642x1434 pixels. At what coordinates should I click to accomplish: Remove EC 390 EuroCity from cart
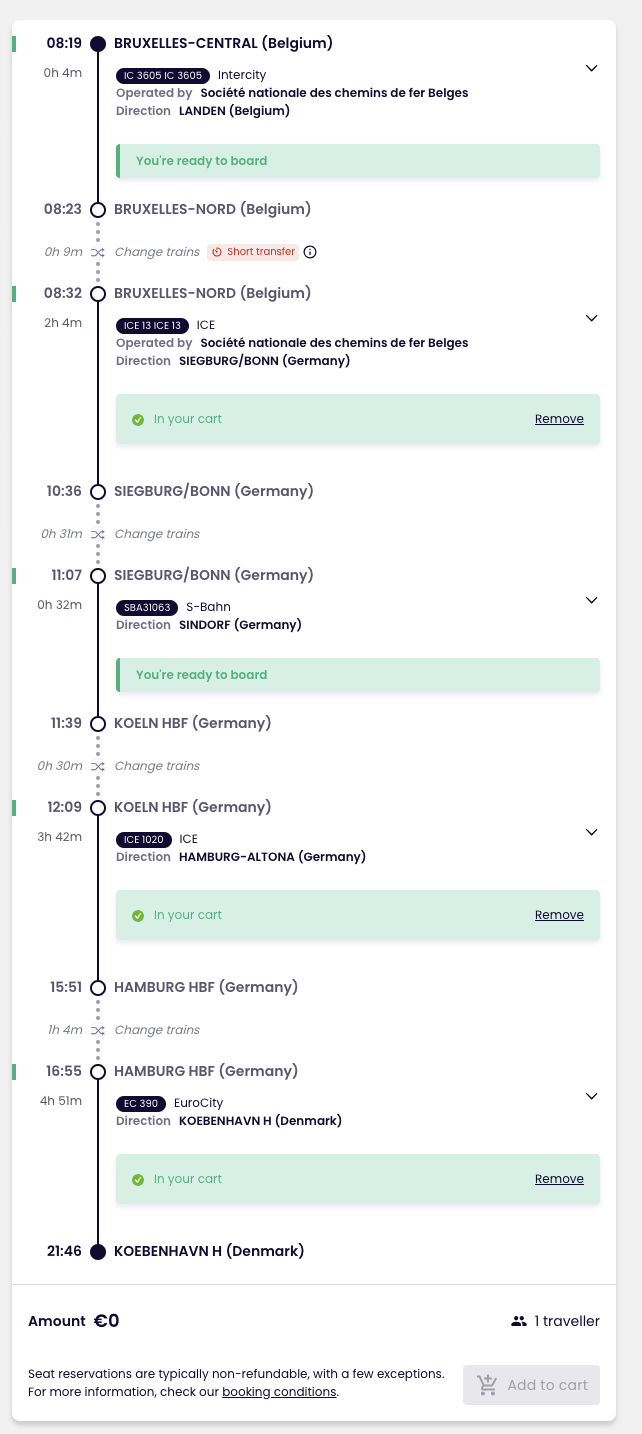559,1179
